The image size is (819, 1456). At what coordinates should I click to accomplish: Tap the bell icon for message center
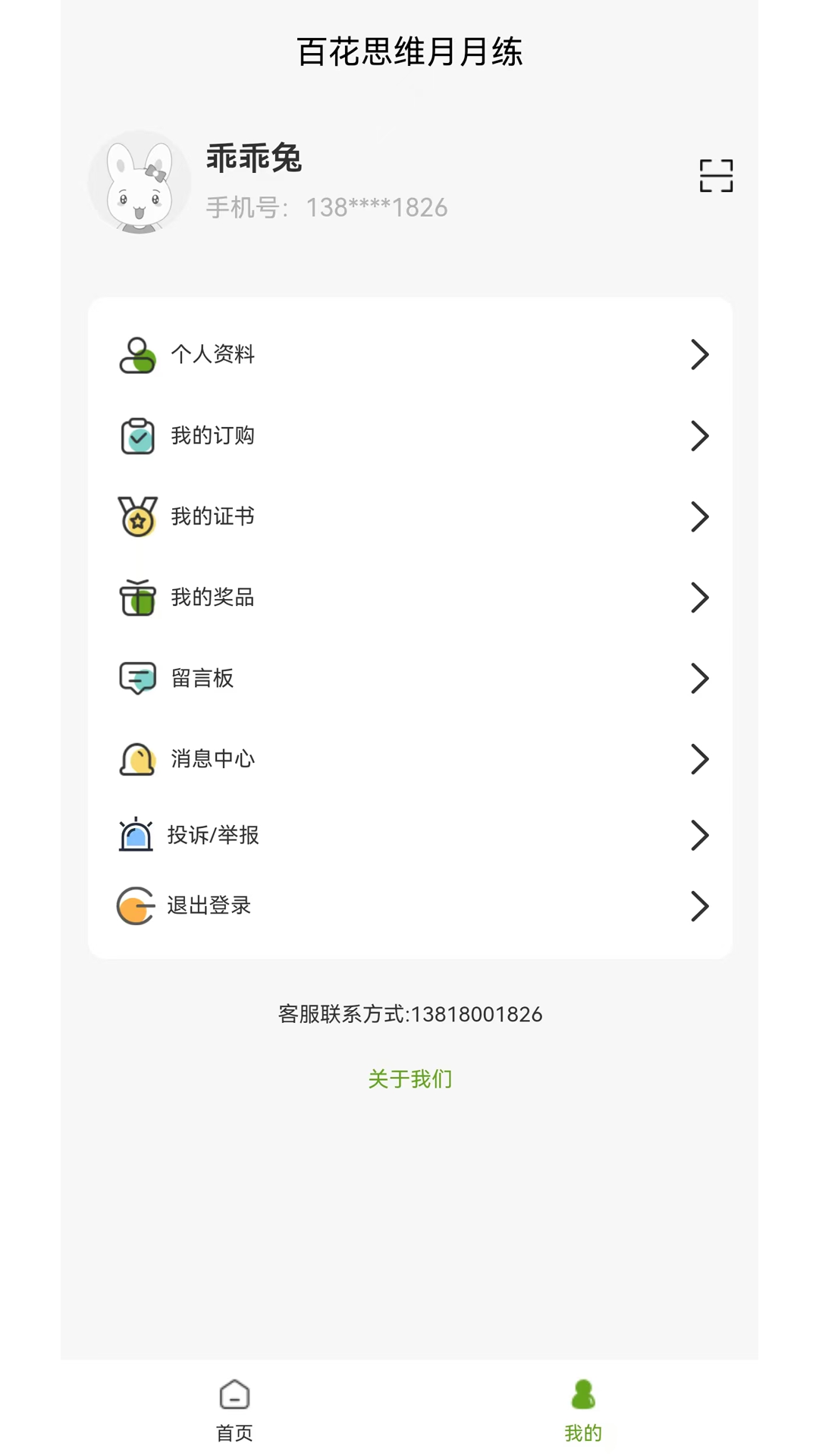click(137, 759)
